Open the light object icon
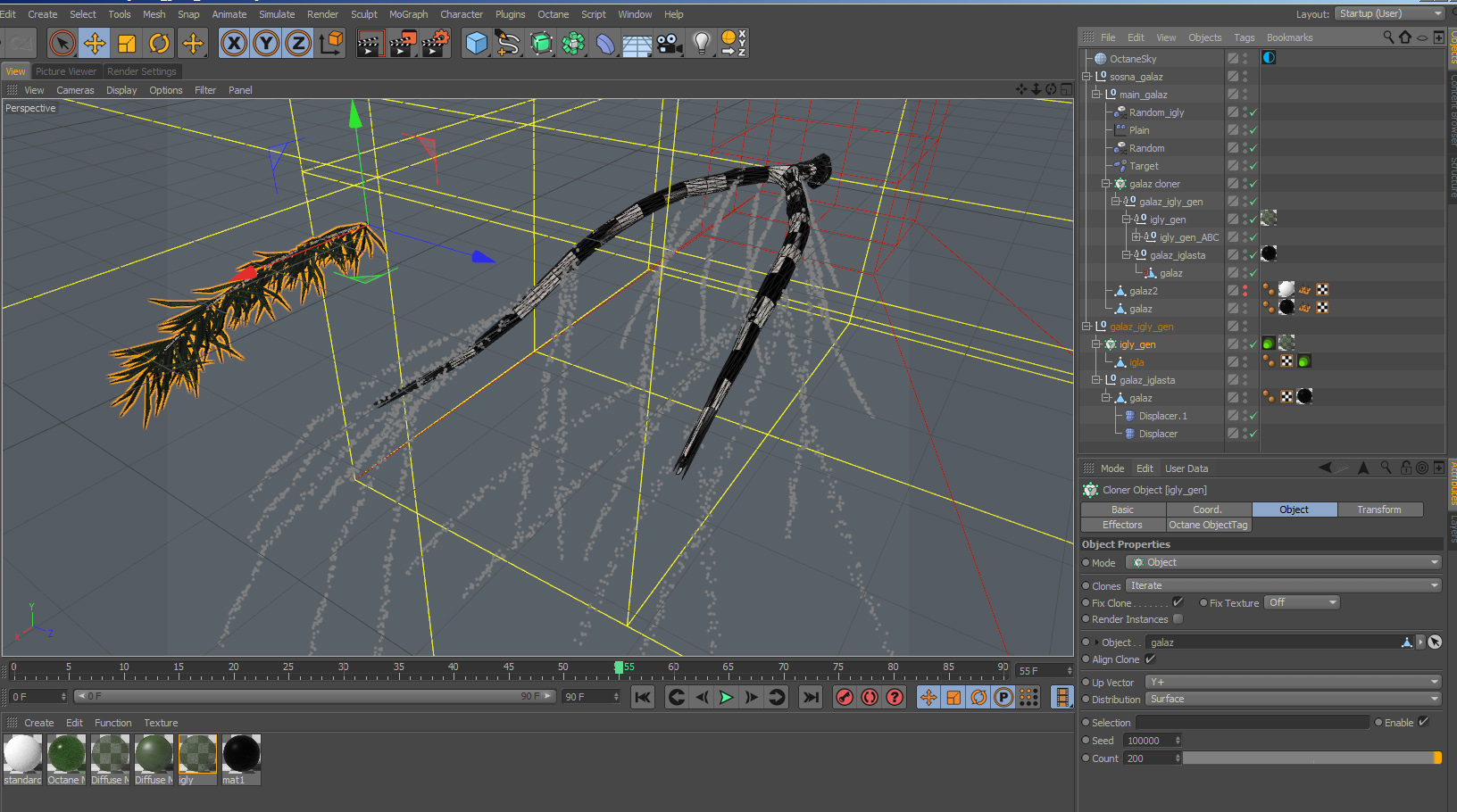1457x812 pixels. click(702, 43)
